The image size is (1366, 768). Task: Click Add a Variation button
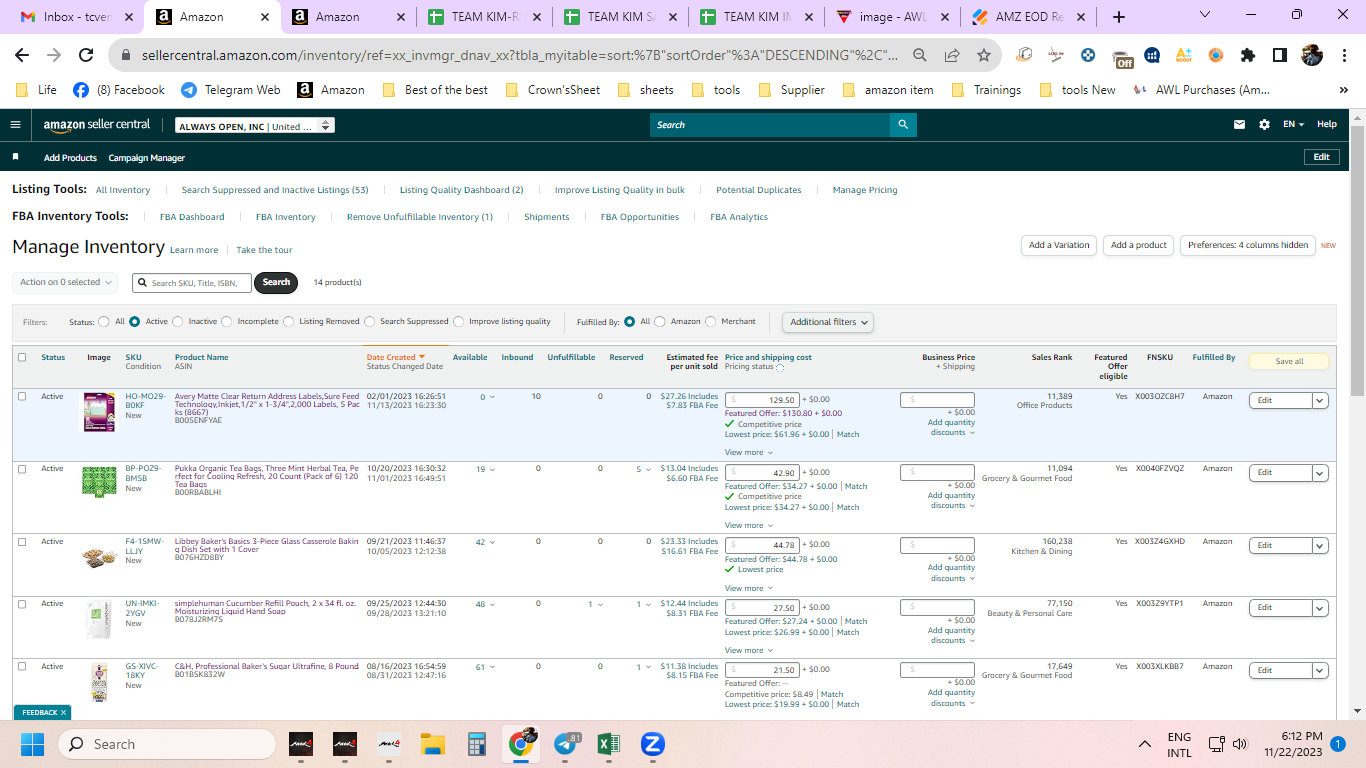(1059, 245)
